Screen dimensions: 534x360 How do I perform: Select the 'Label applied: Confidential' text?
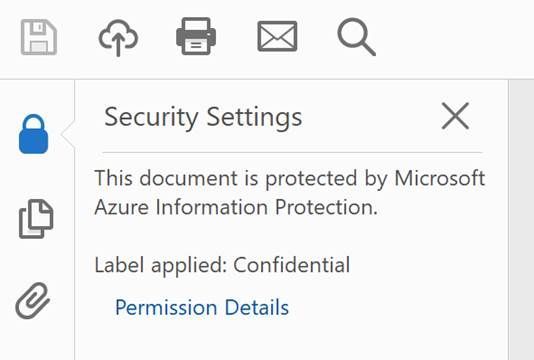222,265
